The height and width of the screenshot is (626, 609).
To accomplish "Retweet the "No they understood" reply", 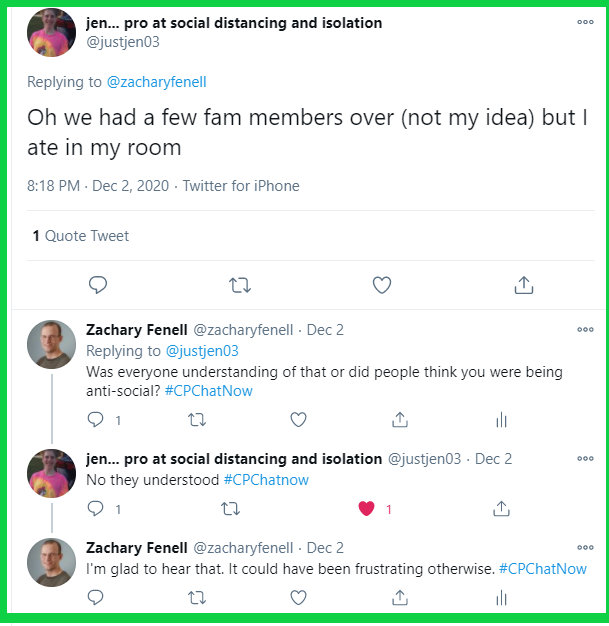I will click(x=230, y=509).
